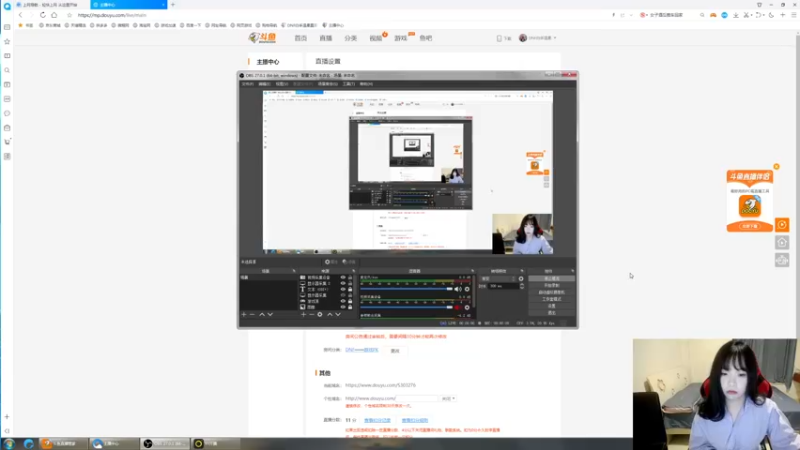Open source properties gear in Sources toolbar

320,314
